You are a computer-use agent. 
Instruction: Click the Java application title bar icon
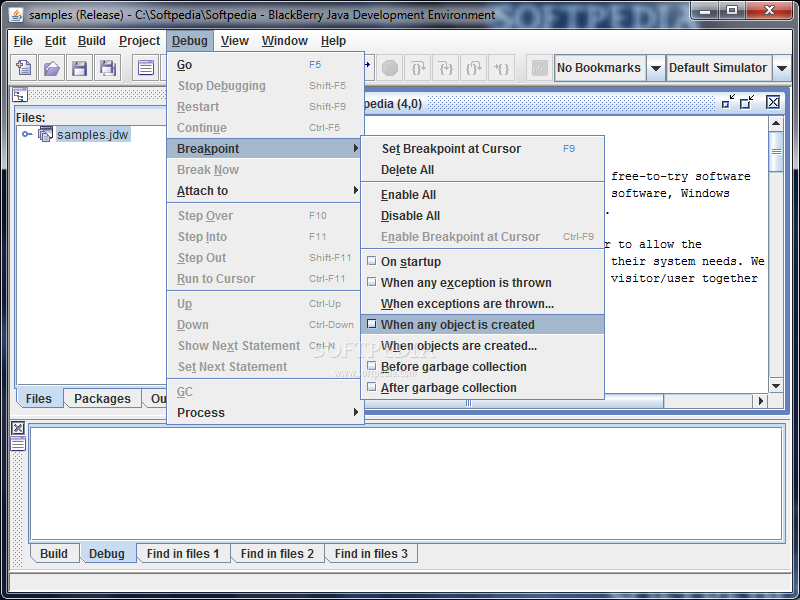pos(16,15)
